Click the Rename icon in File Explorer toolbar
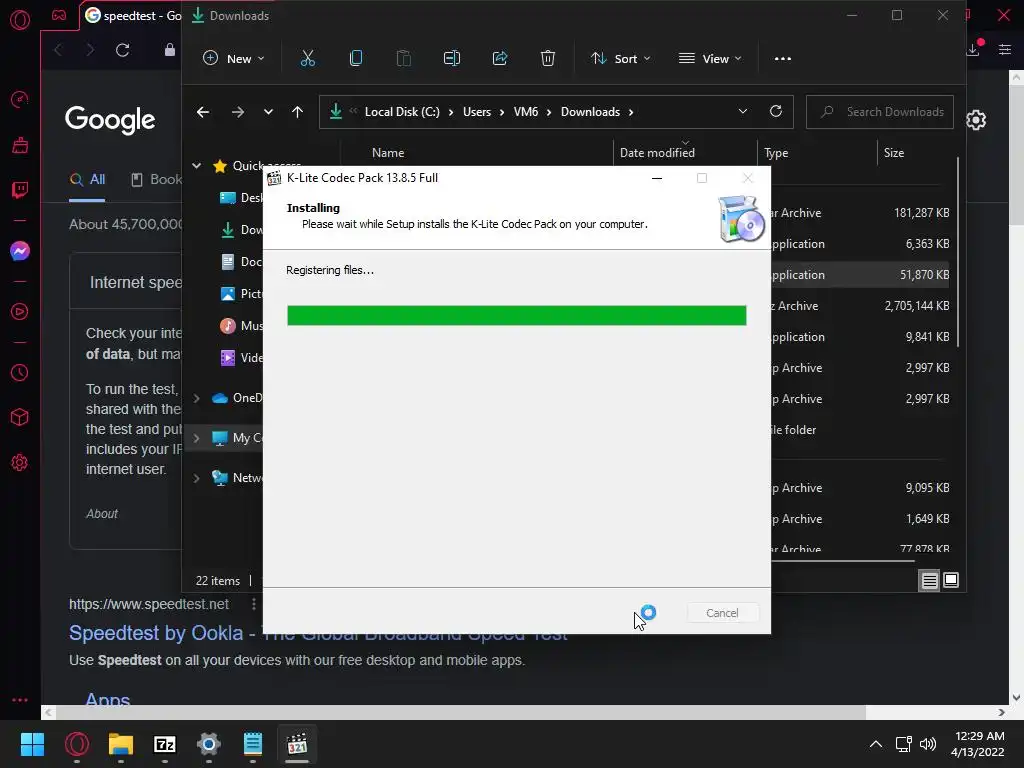The height and width of the screenshot is (768, 1024). click(x=452, y=59)
